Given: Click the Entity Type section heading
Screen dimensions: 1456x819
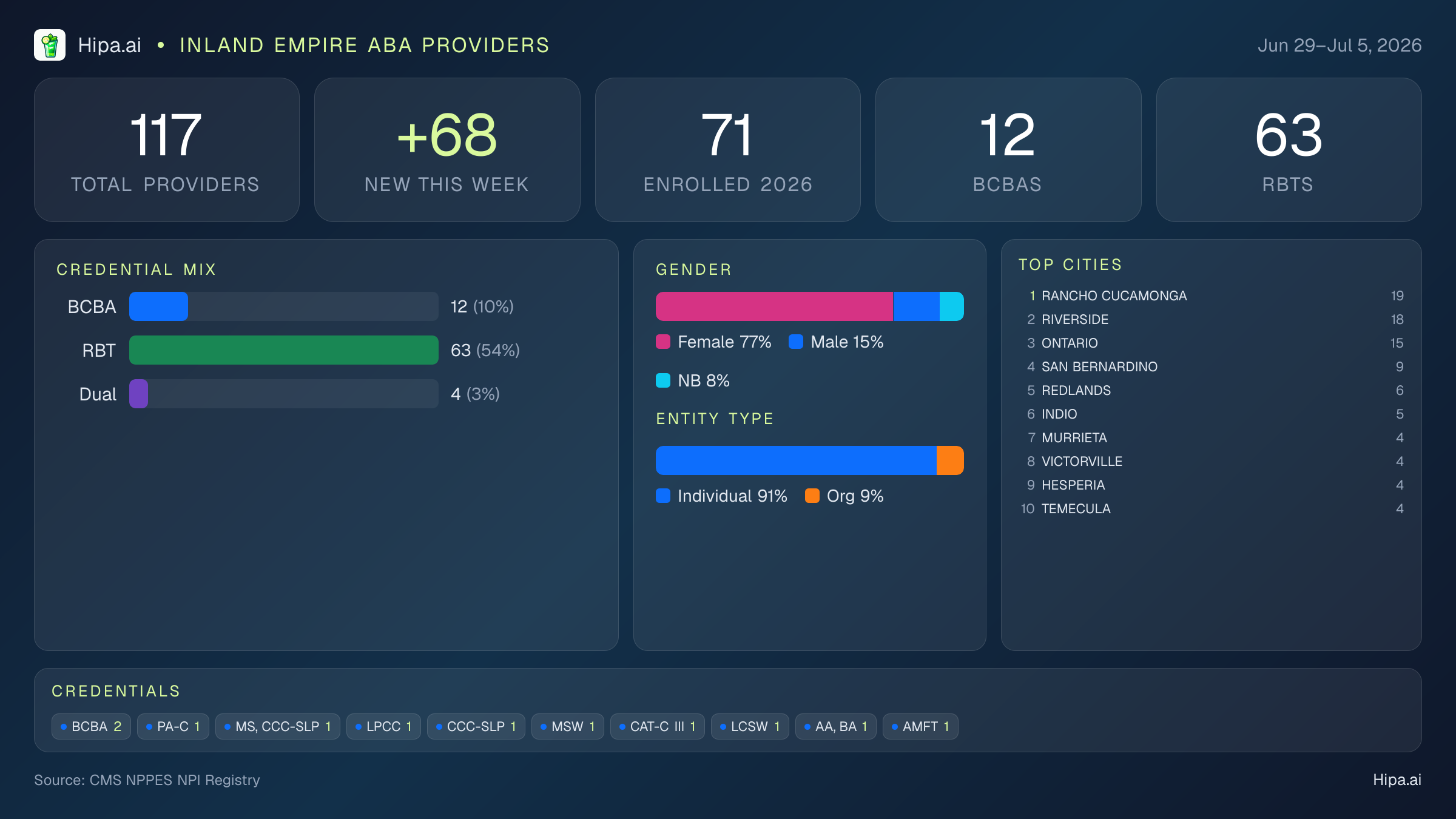Looking at the screenshot, I should click(x=715, y=419).
